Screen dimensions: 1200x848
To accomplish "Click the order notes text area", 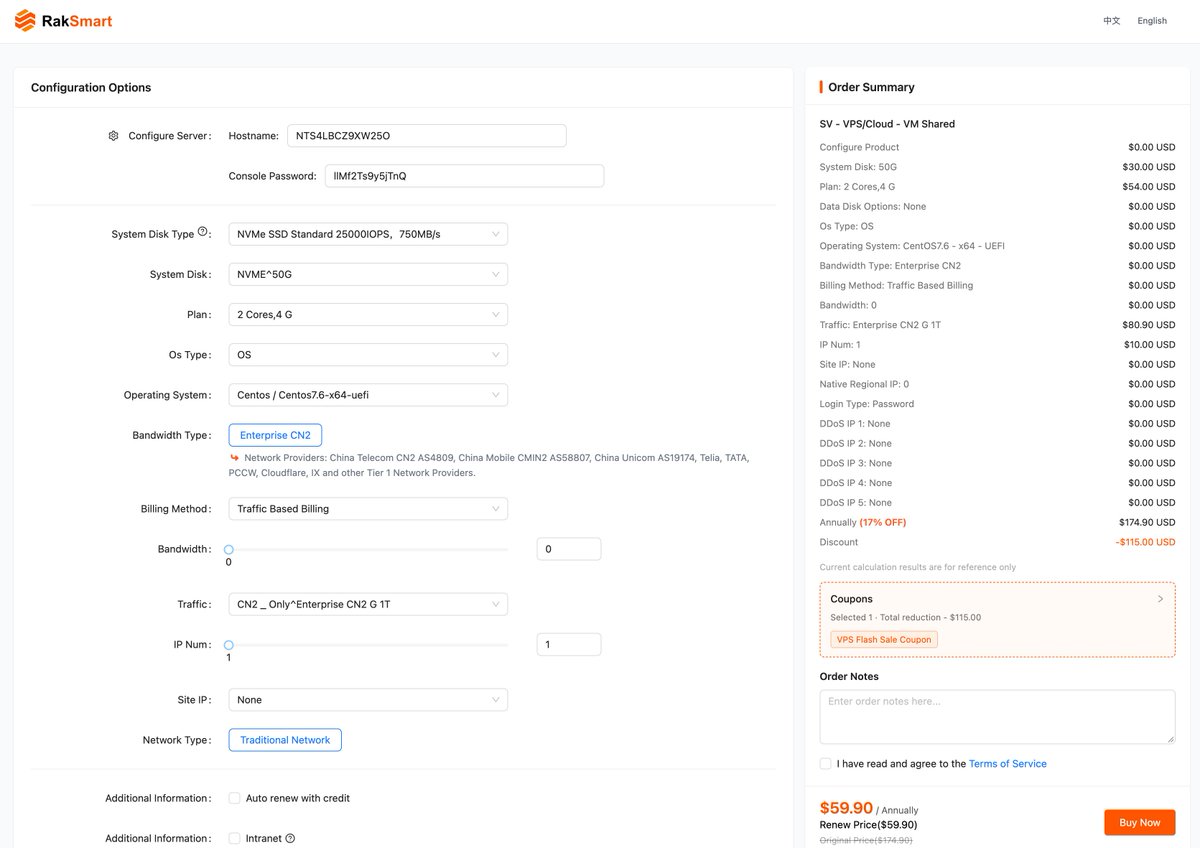I will [x=998, y=716].
